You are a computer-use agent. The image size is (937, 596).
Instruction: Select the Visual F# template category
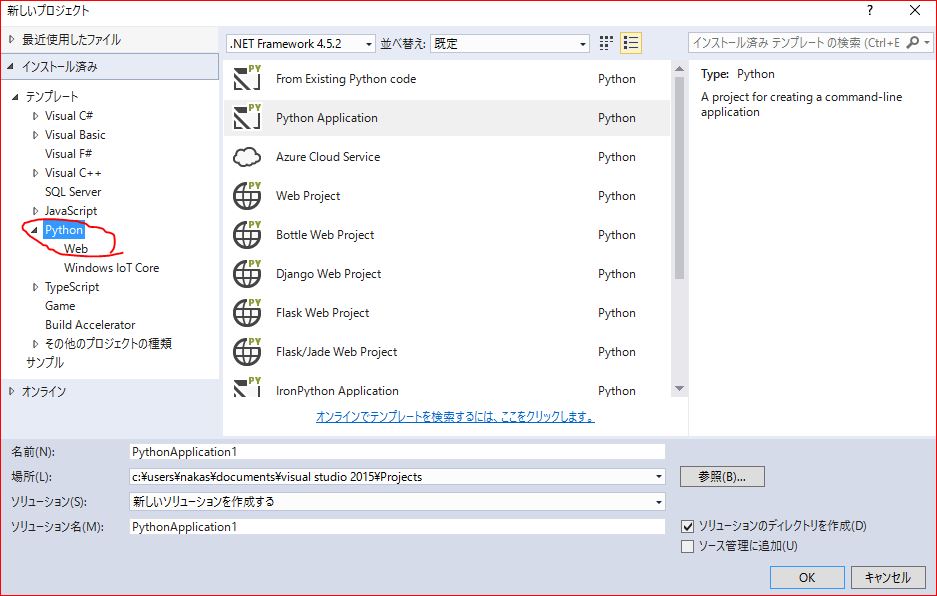(69, 154)
